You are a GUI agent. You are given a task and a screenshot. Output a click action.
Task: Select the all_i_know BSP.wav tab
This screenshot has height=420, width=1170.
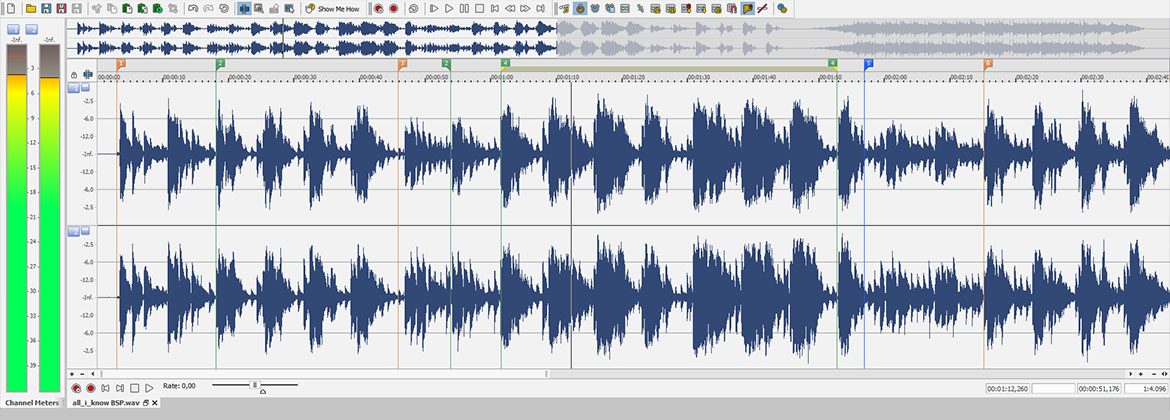pos(105,403)
